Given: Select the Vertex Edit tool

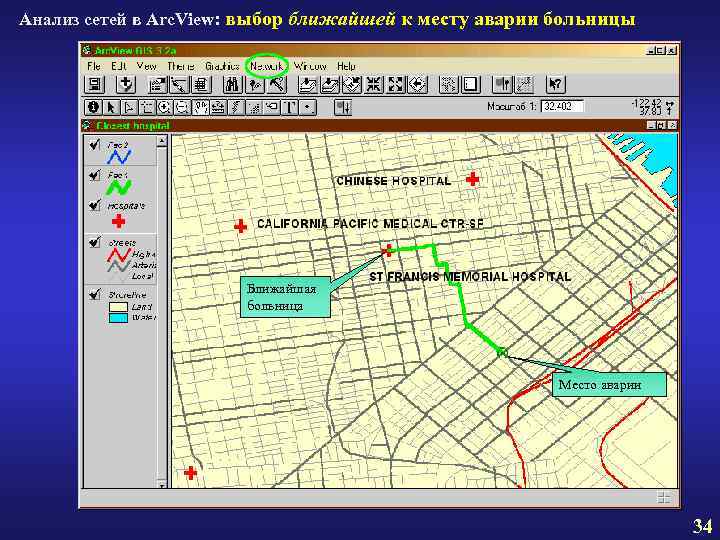Looking at the screenshot, I should [129, 107].
